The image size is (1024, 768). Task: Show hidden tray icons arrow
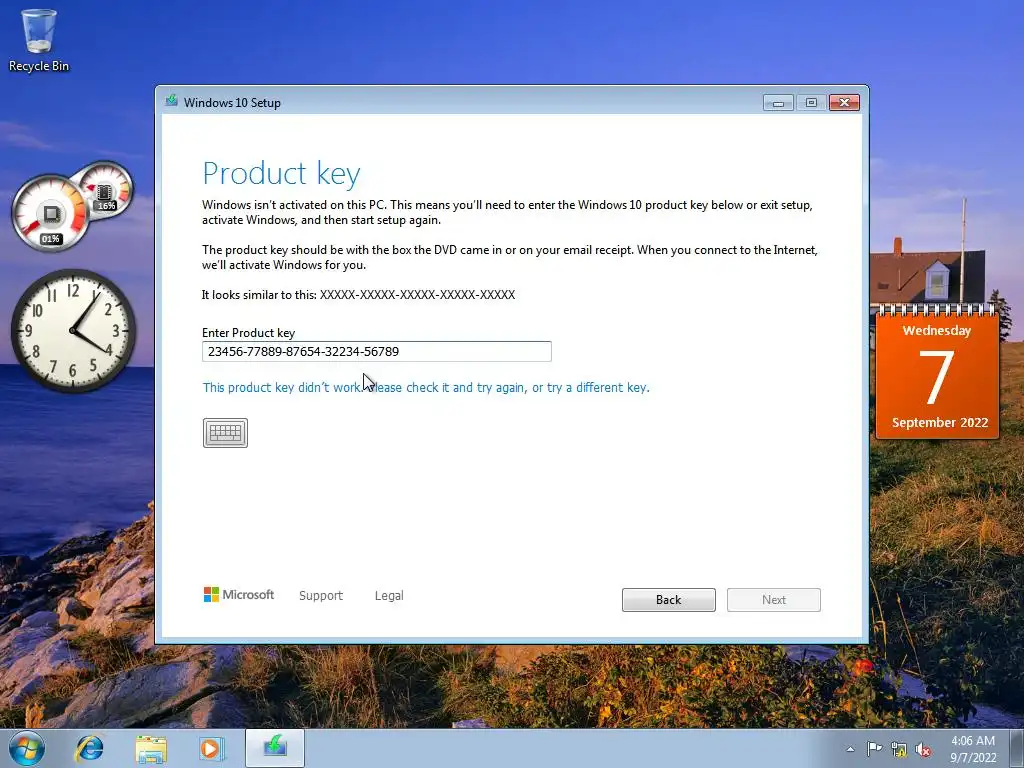click(x=850, y=749)
